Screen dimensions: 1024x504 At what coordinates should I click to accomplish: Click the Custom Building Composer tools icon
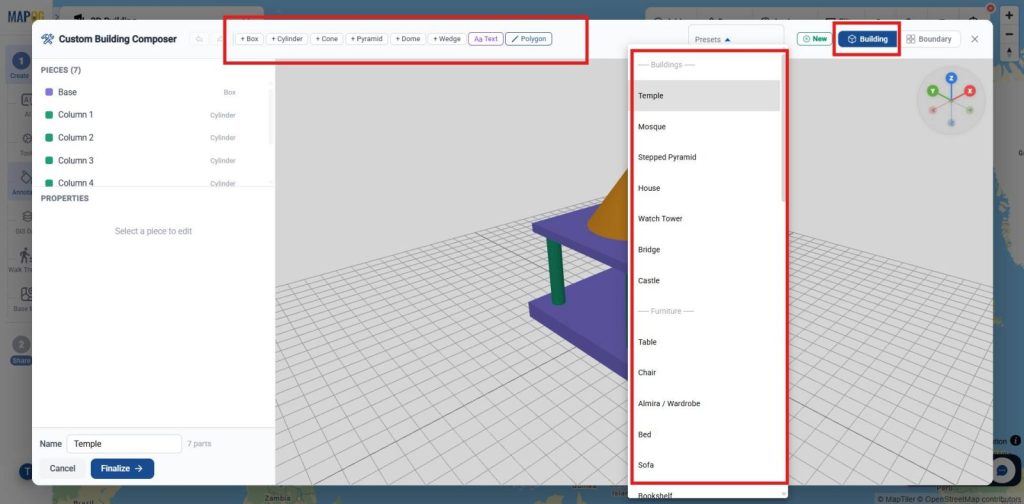pyautogui.click(x=48, y=39)
